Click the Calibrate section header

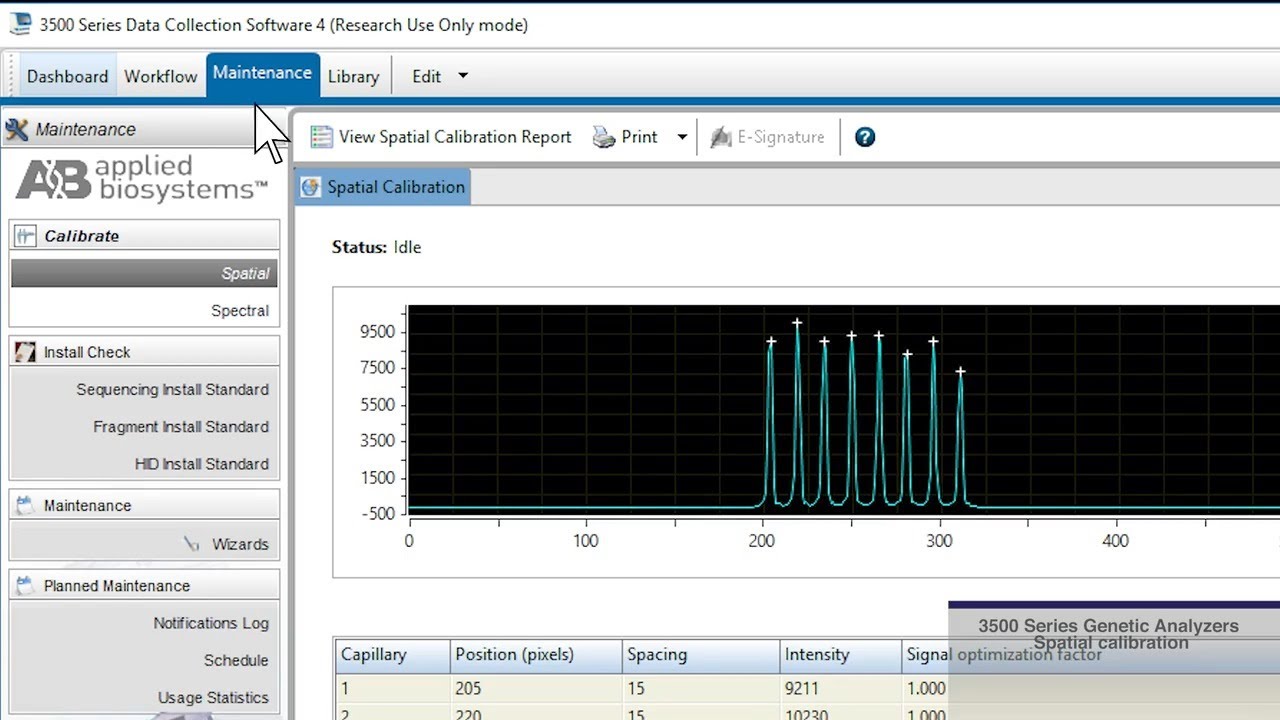click(144, 236)
